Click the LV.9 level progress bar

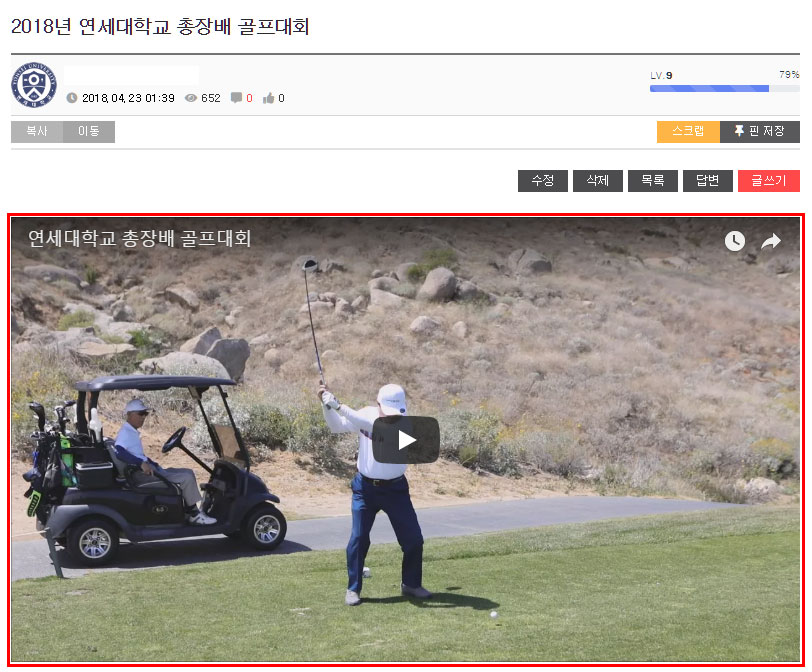[725, 89]
